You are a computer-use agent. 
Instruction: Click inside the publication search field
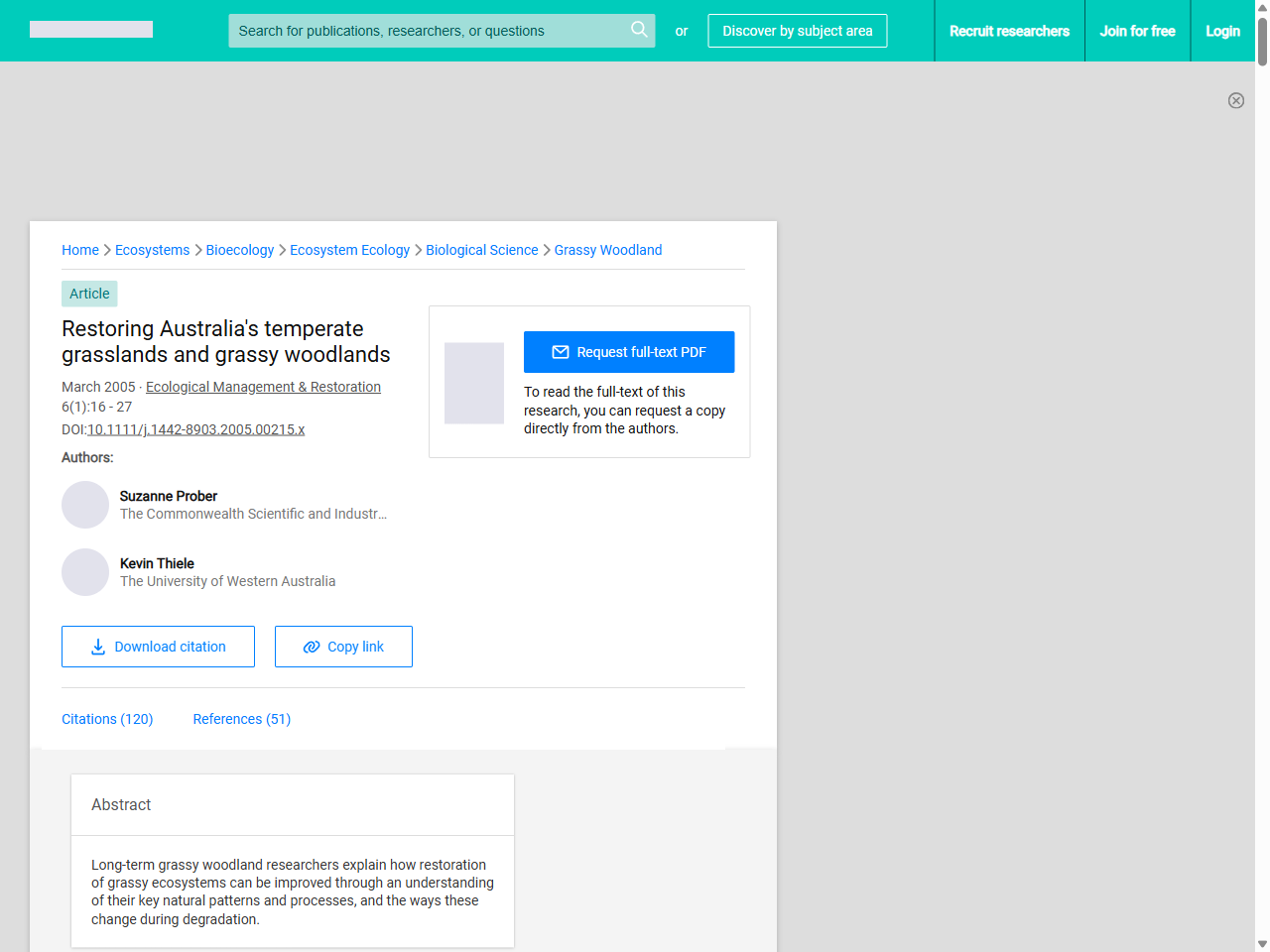click(x=427, y=31)
